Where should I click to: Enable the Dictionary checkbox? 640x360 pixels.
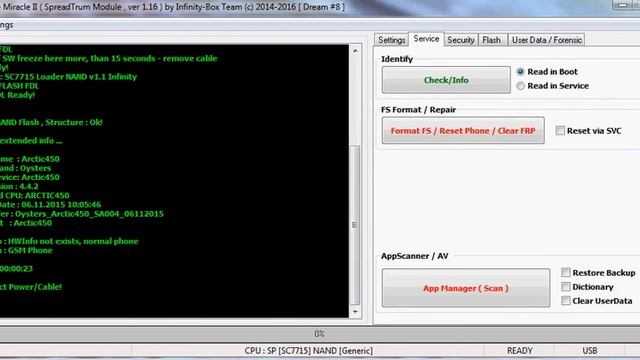[x=566, y=287]
